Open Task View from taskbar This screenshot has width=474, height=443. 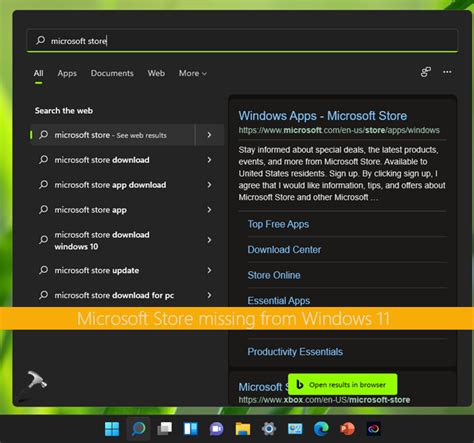point(165,429)
